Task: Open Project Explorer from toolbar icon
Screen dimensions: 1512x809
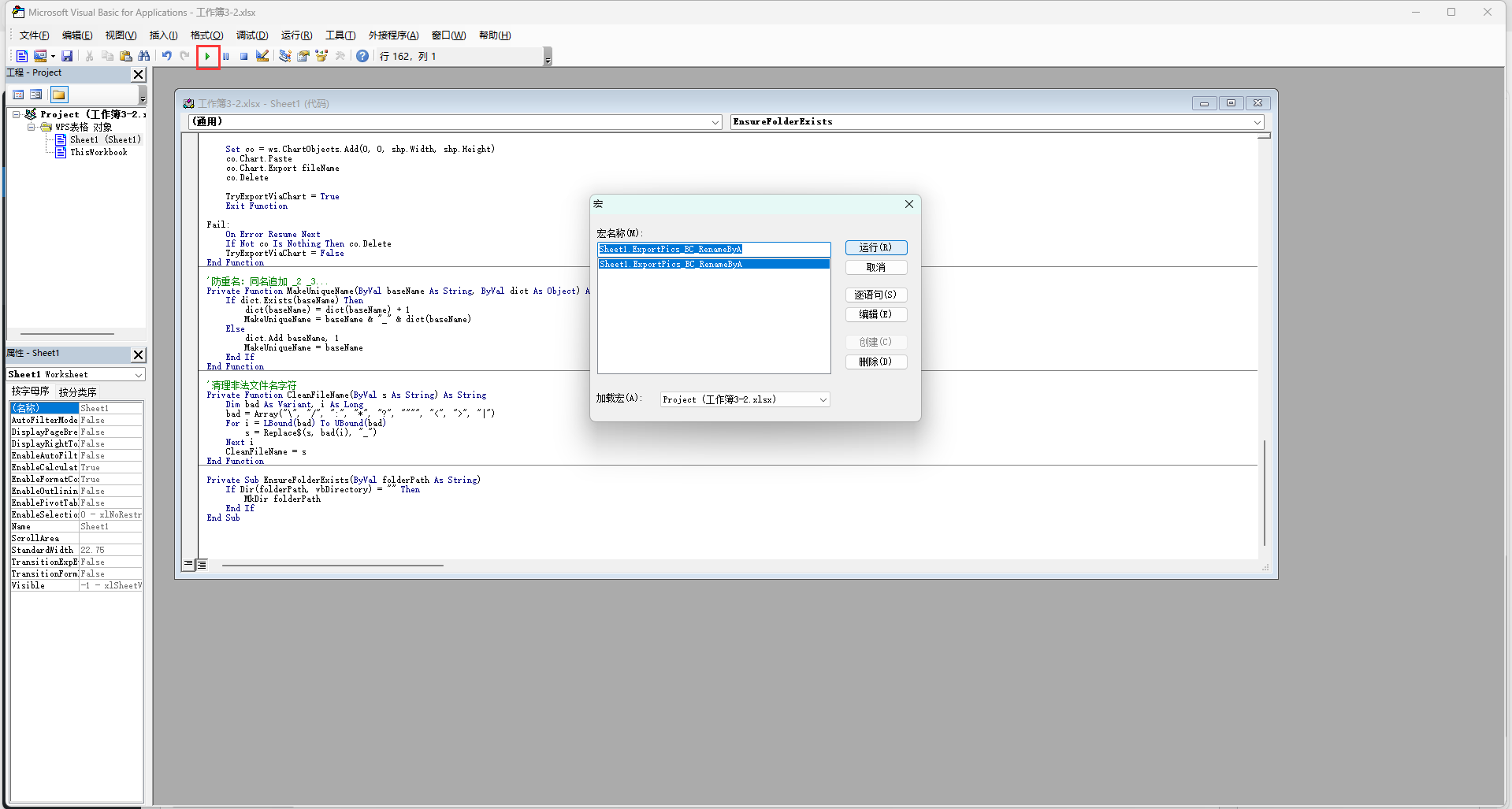Action: (x=284, y=56)
